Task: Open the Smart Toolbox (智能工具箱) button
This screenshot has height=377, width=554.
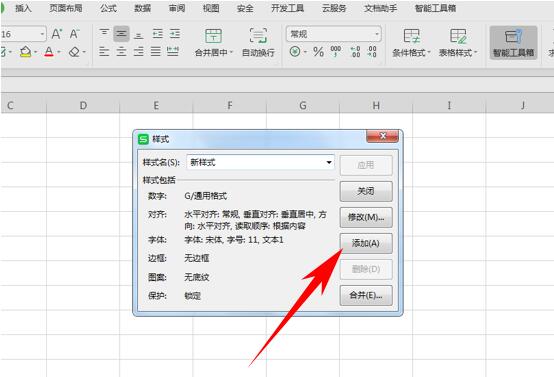Action: coord(513,42)
